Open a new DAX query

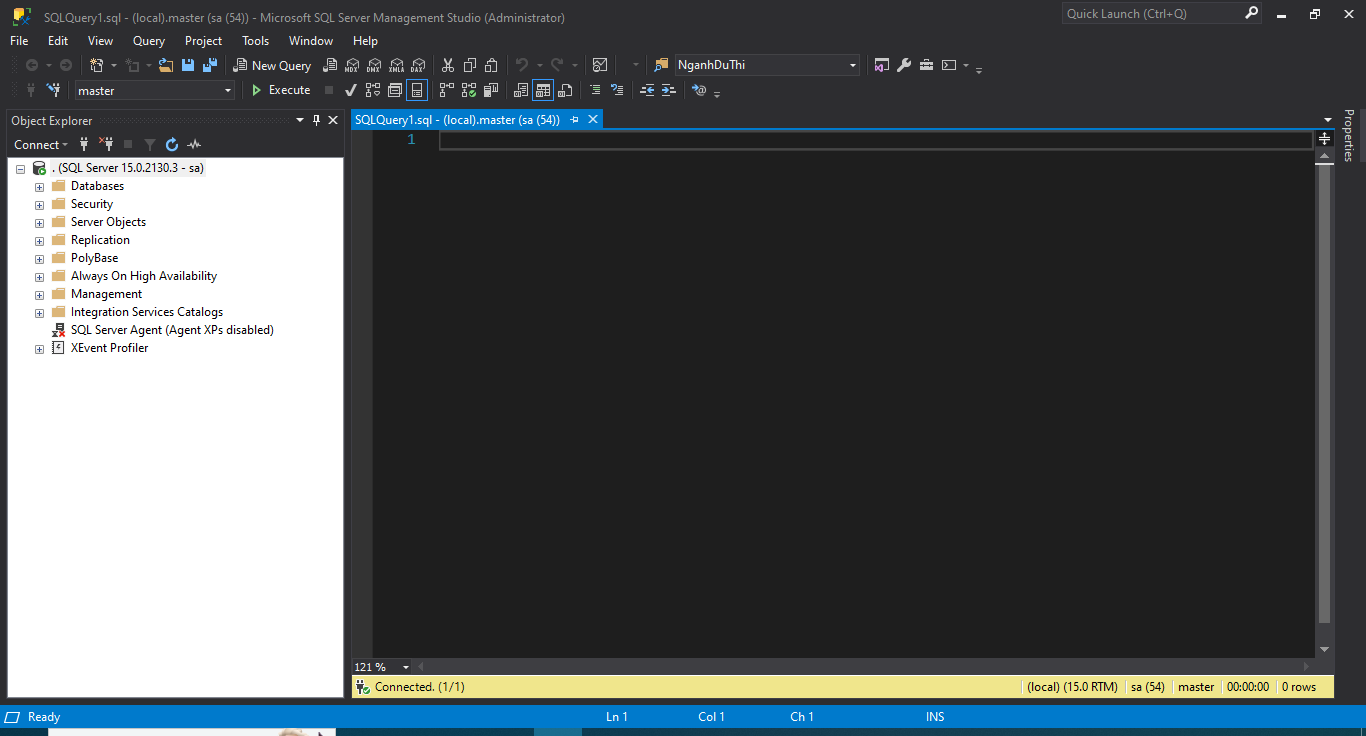tap(418, 65)
